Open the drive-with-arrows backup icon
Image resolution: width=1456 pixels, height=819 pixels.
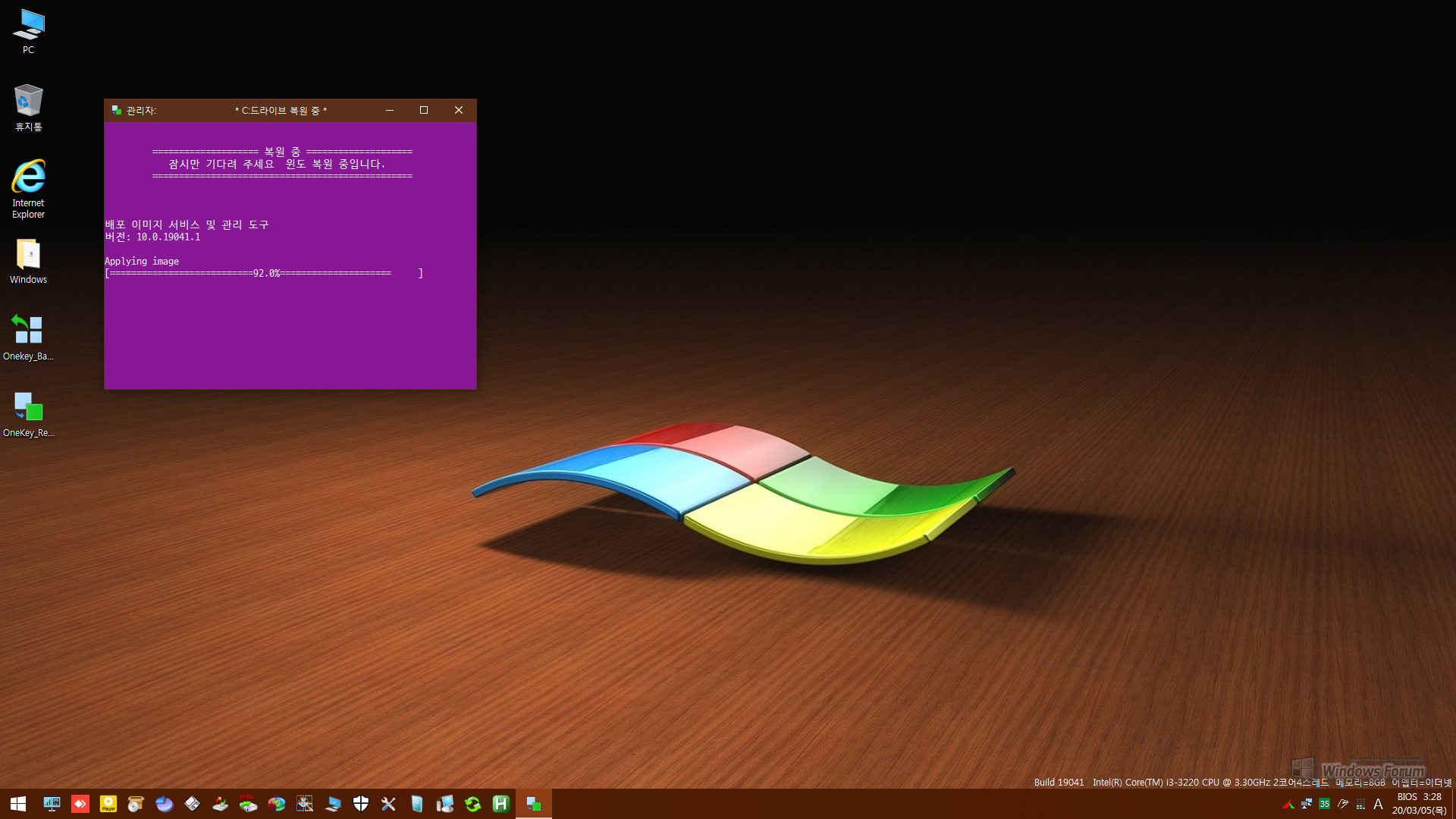221,804
